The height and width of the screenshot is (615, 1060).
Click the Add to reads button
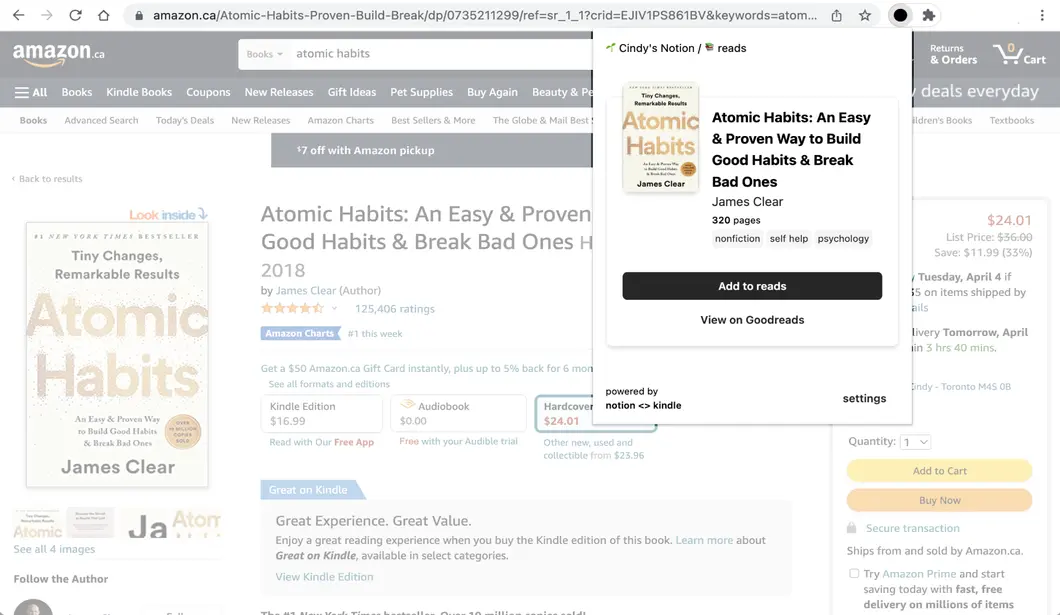coord(751,285)
